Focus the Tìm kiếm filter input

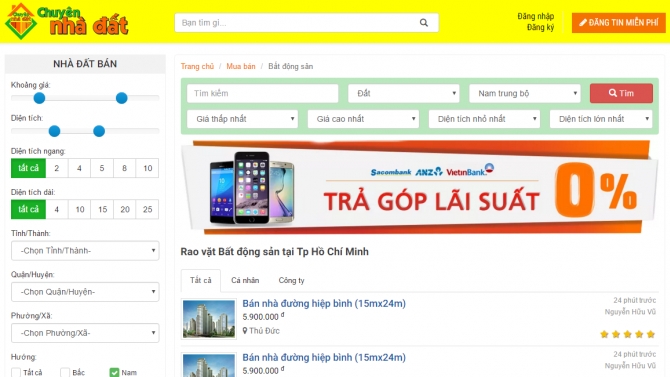[262, 93]
